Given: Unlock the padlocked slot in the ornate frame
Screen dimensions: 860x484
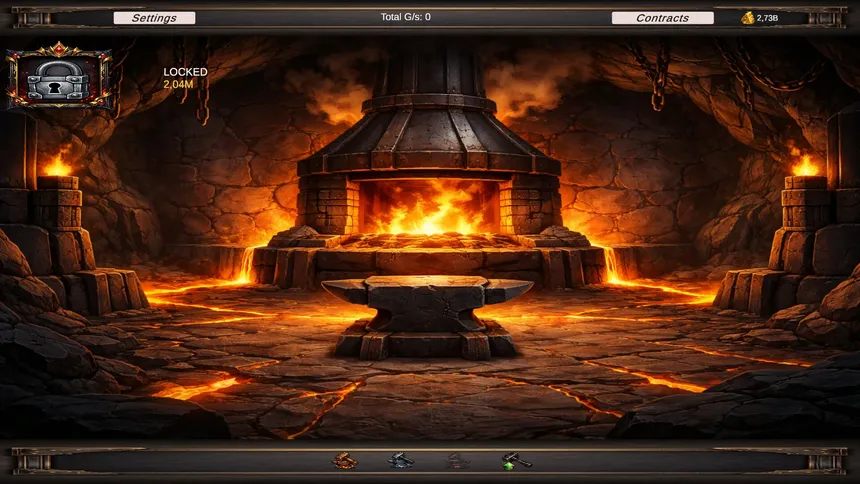Looking at the screenshot, I should tap(58, 79).
